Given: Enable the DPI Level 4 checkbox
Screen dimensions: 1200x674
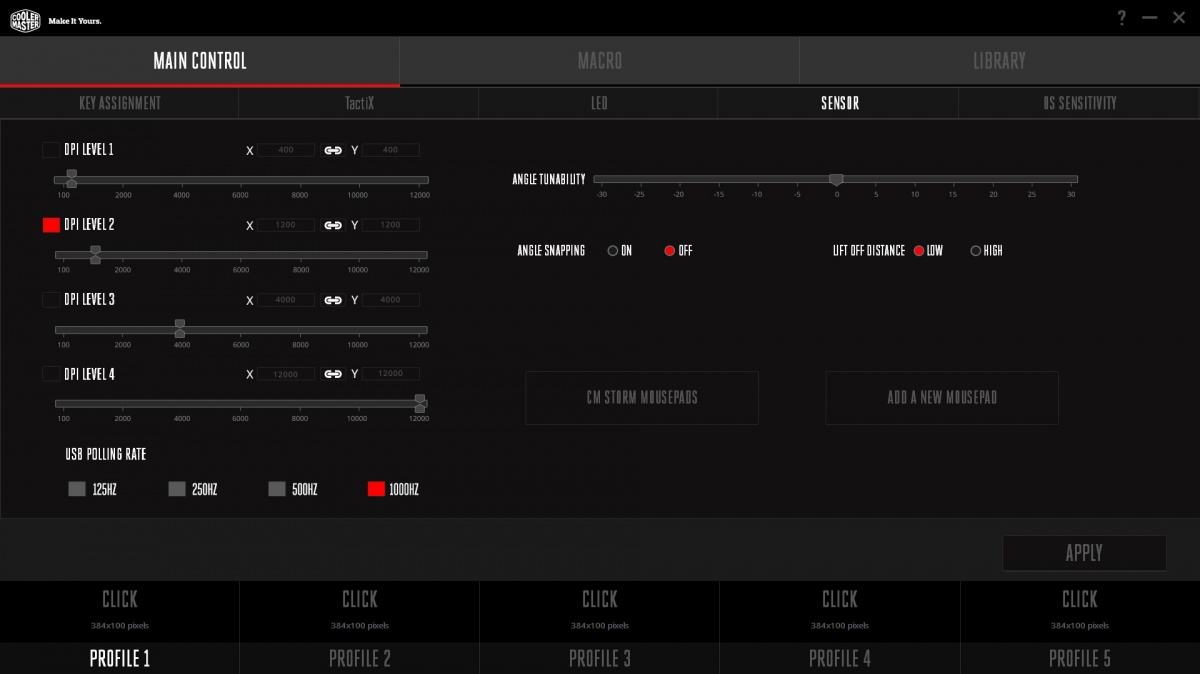Looking at the screenshot, I should [x=51, y=374].
